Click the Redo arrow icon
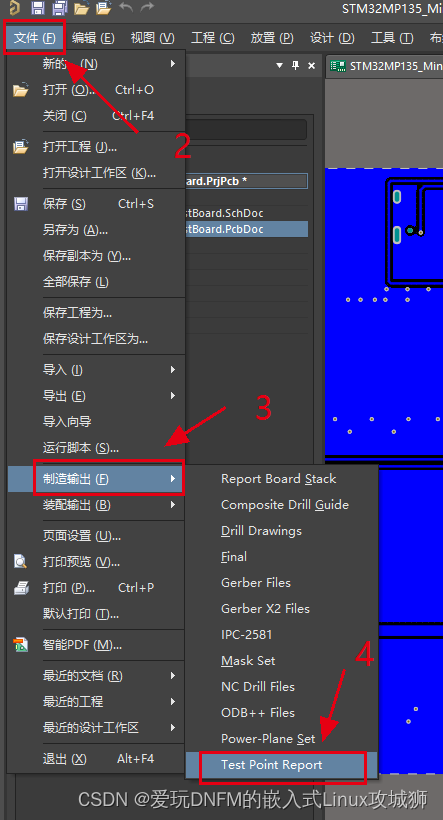This screenshot has width=443, height=820. coord(147,7)
